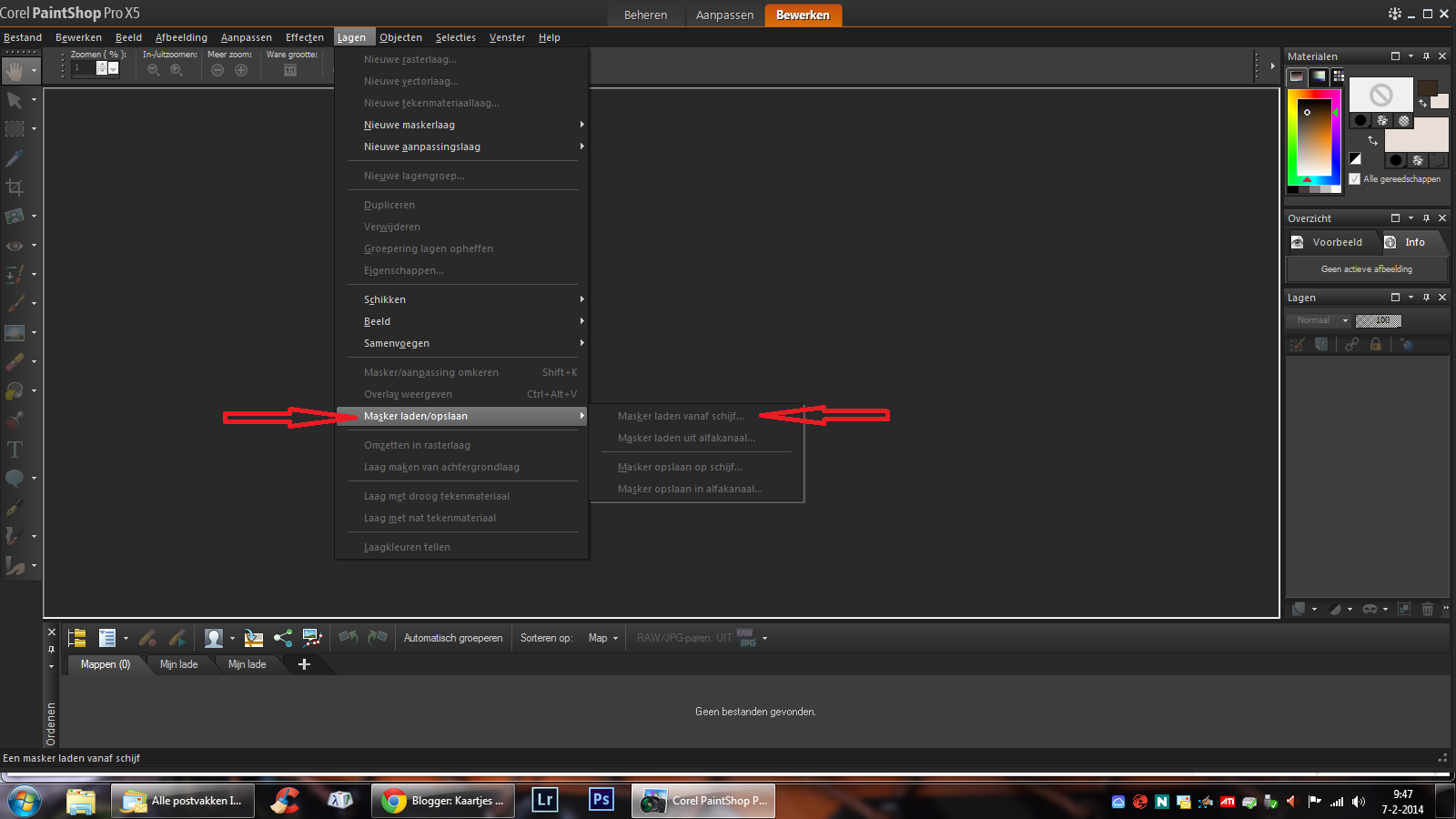1456x819 pixels.
Task: Open Alle postvakken from the taskbar
Action: pos(183,801)
